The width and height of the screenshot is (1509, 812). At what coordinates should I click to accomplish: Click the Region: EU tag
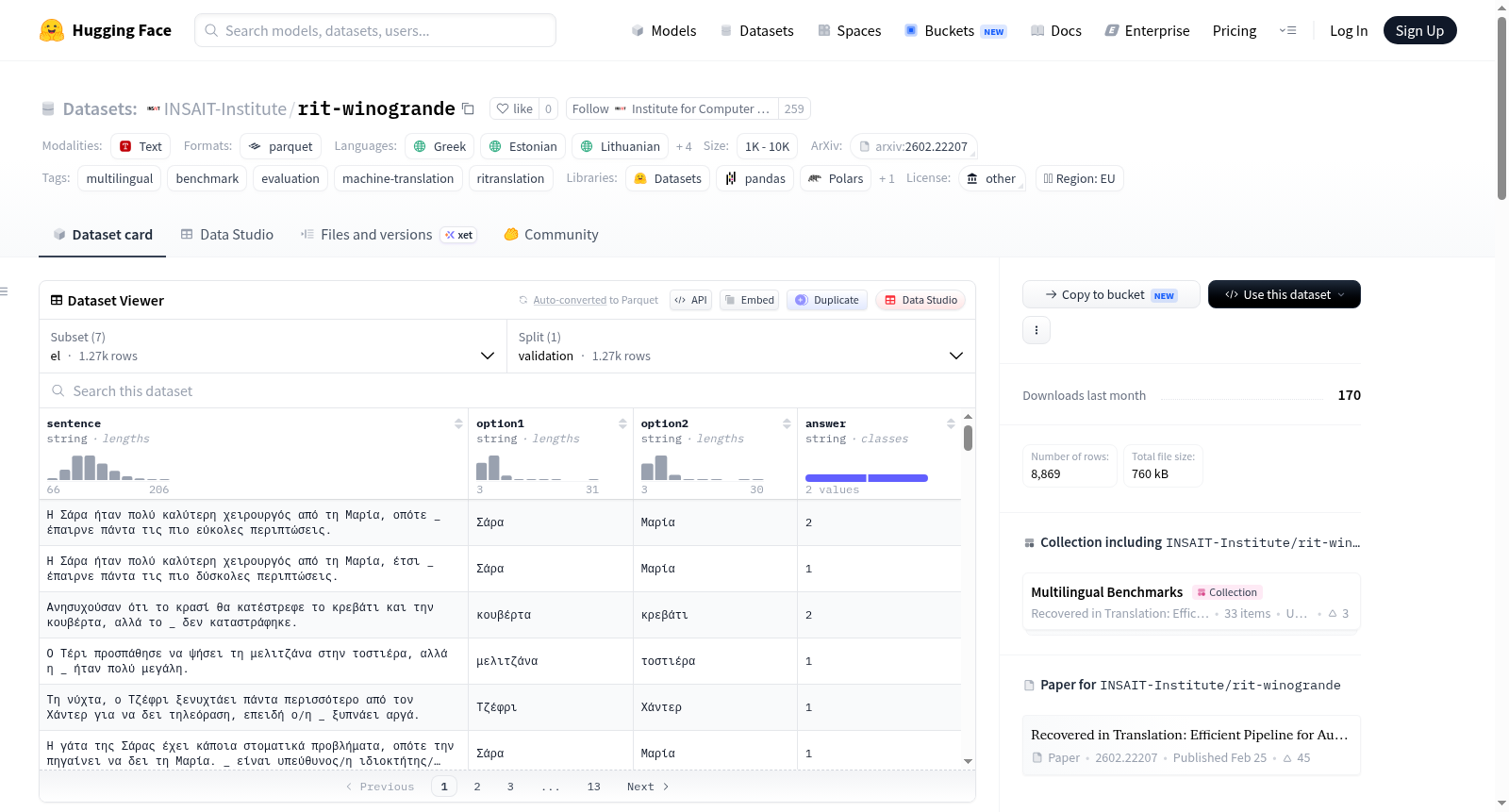(x=1080, y=178)
